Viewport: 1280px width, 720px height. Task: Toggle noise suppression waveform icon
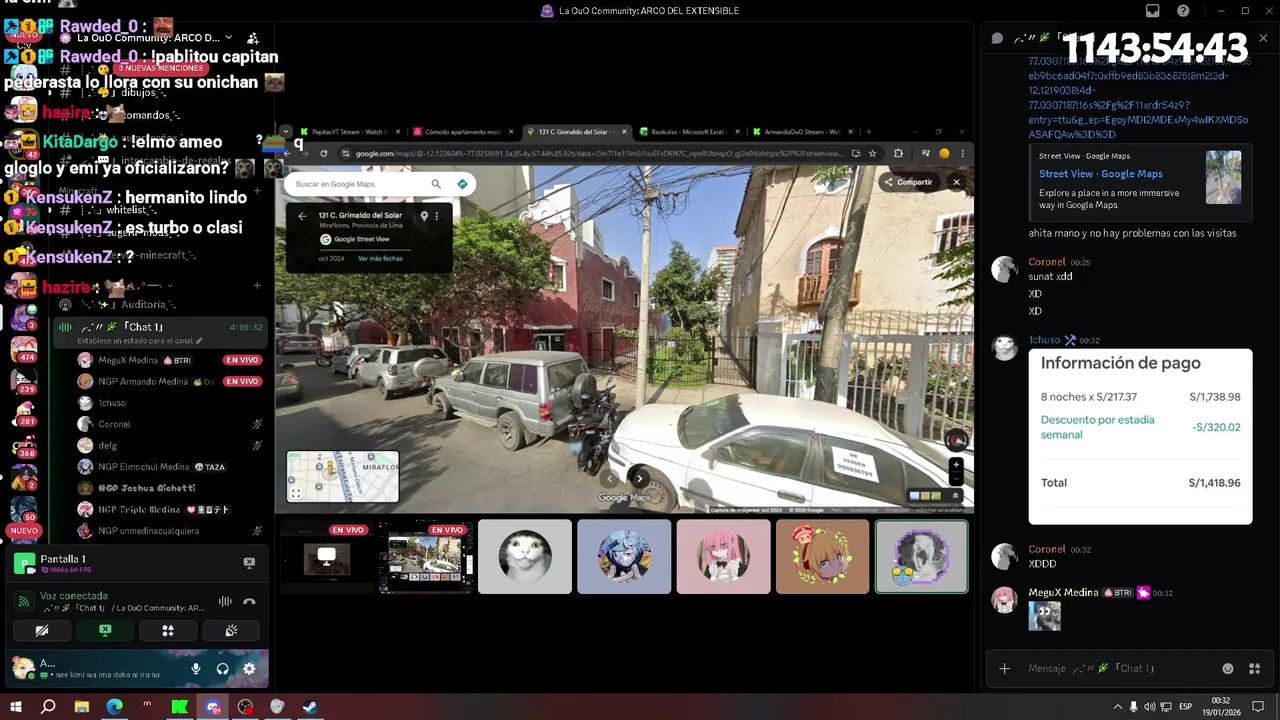(x=225, y=602)
